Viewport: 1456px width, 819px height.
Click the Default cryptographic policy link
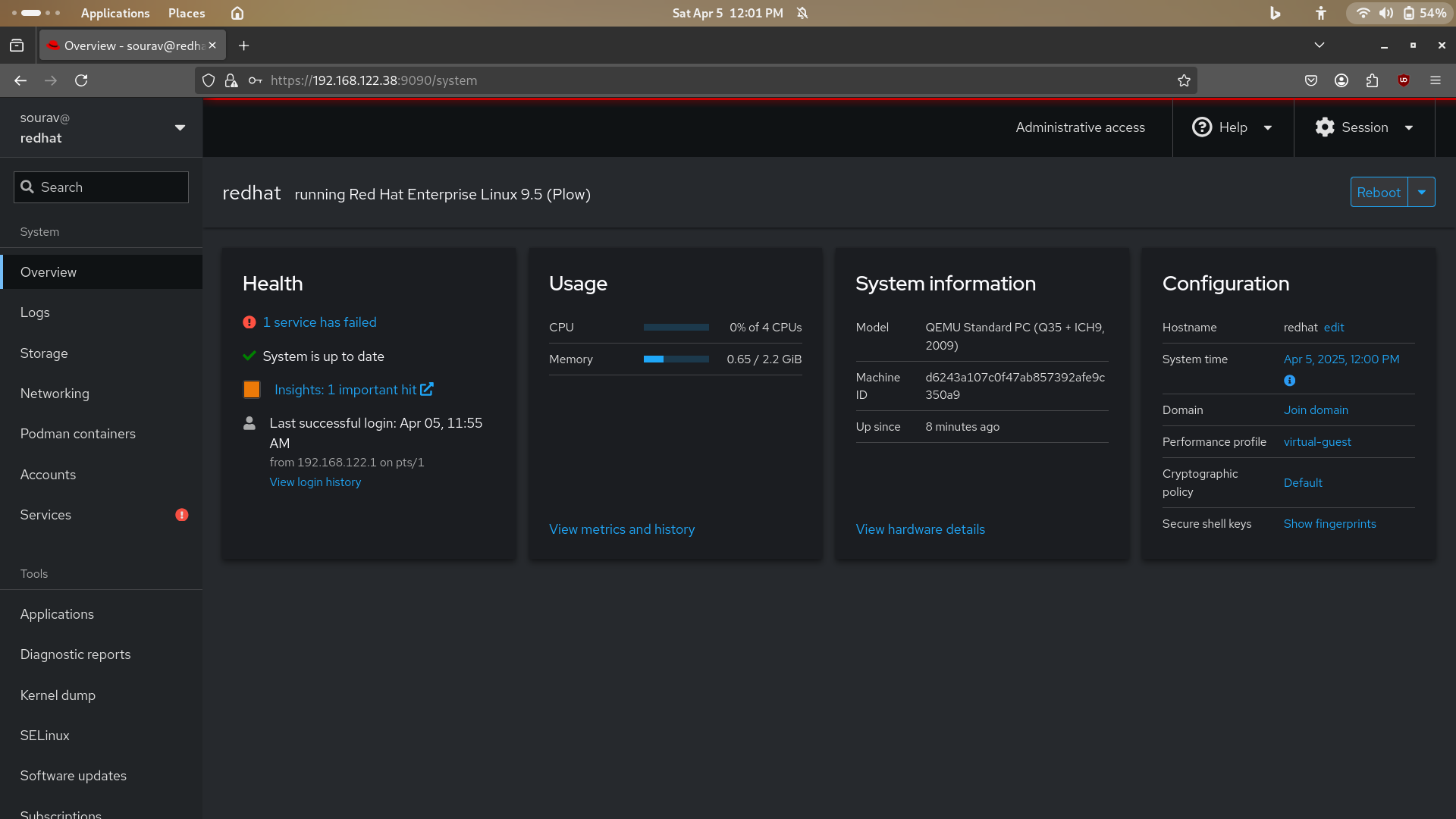[x=1303, y=483]
